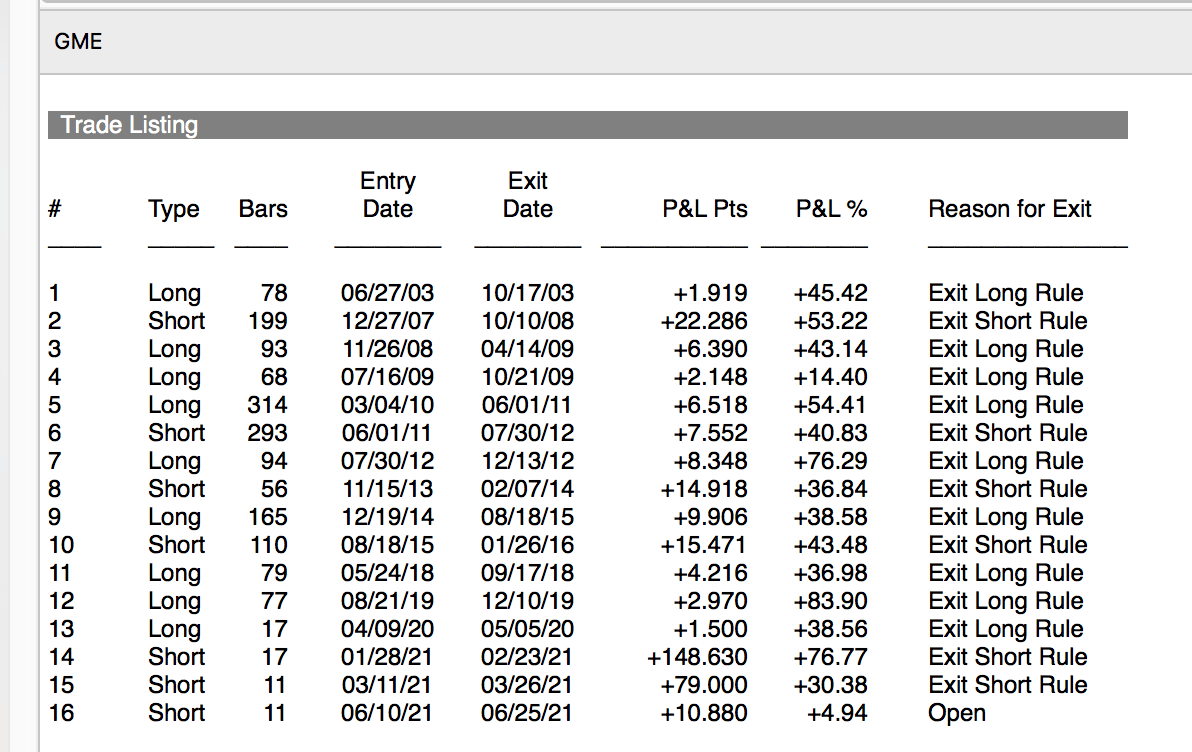Click the +79.000 P&L points value
Screen dimensions: 1192x752
(704, 685)
